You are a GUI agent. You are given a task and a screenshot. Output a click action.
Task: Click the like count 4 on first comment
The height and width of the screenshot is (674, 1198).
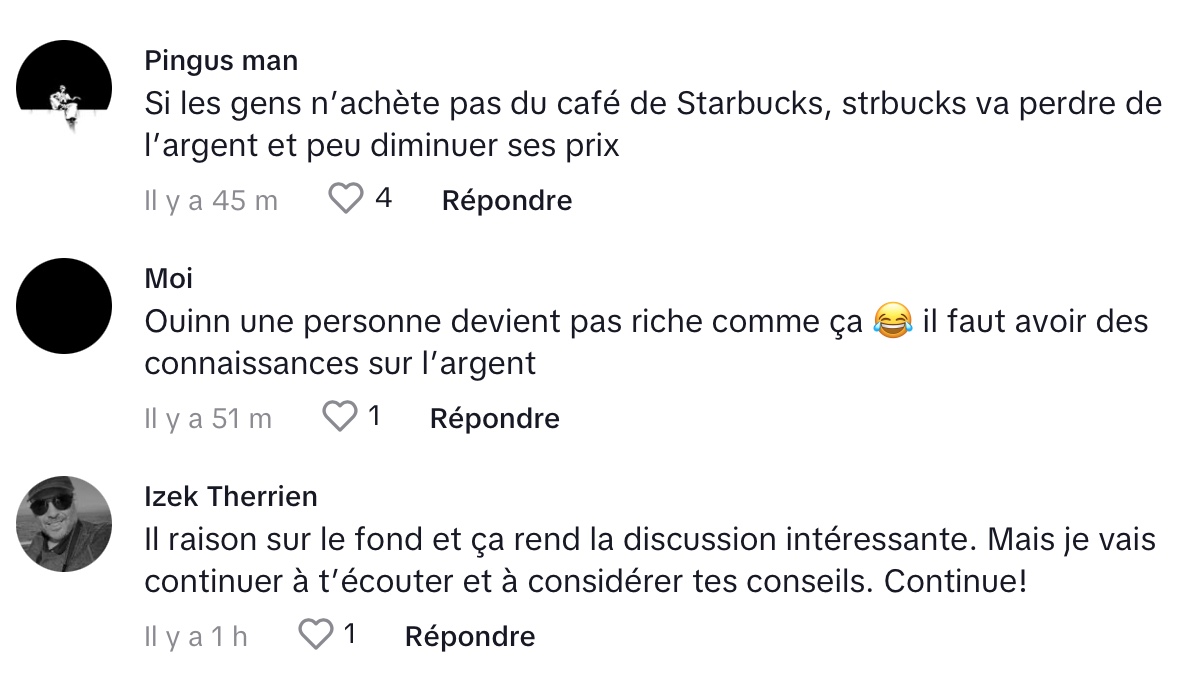tap(384, 198)
